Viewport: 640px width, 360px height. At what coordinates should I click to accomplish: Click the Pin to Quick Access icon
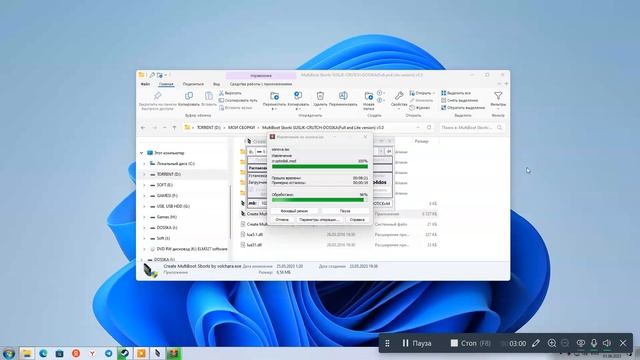point(157,96)
